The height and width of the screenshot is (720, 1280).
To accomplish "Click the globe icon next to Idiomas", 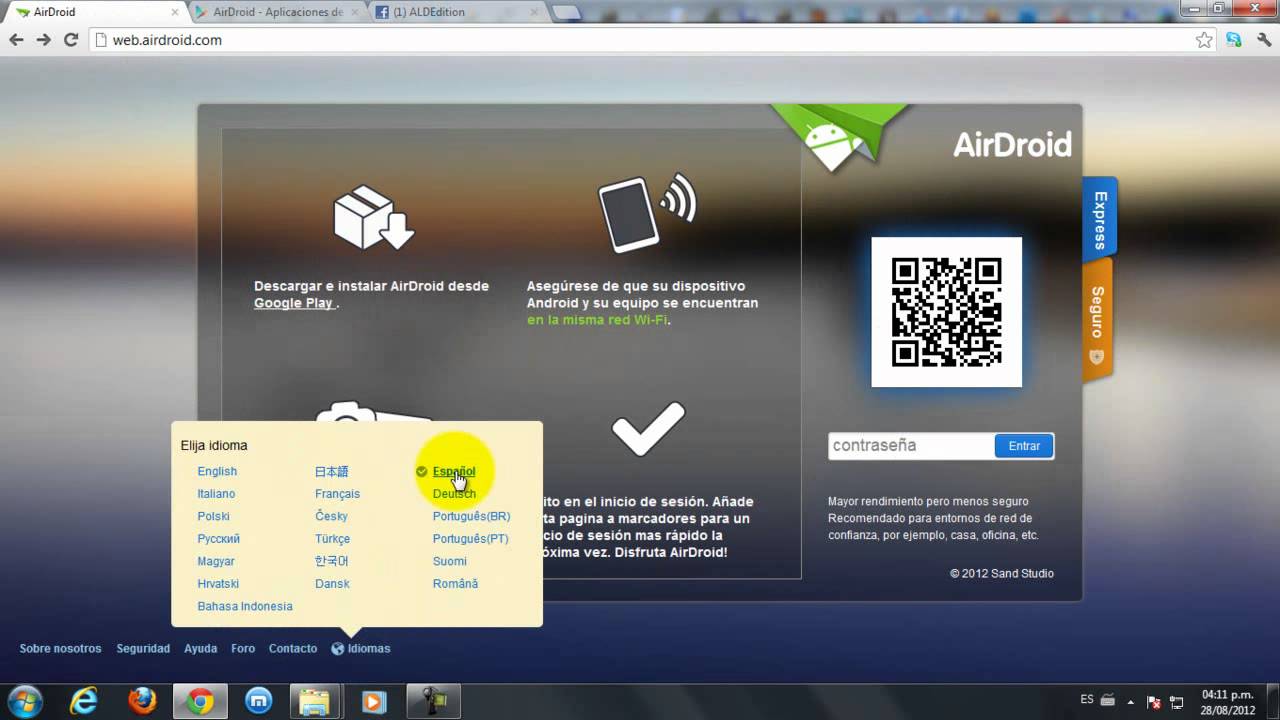I will tap(337, 649).
